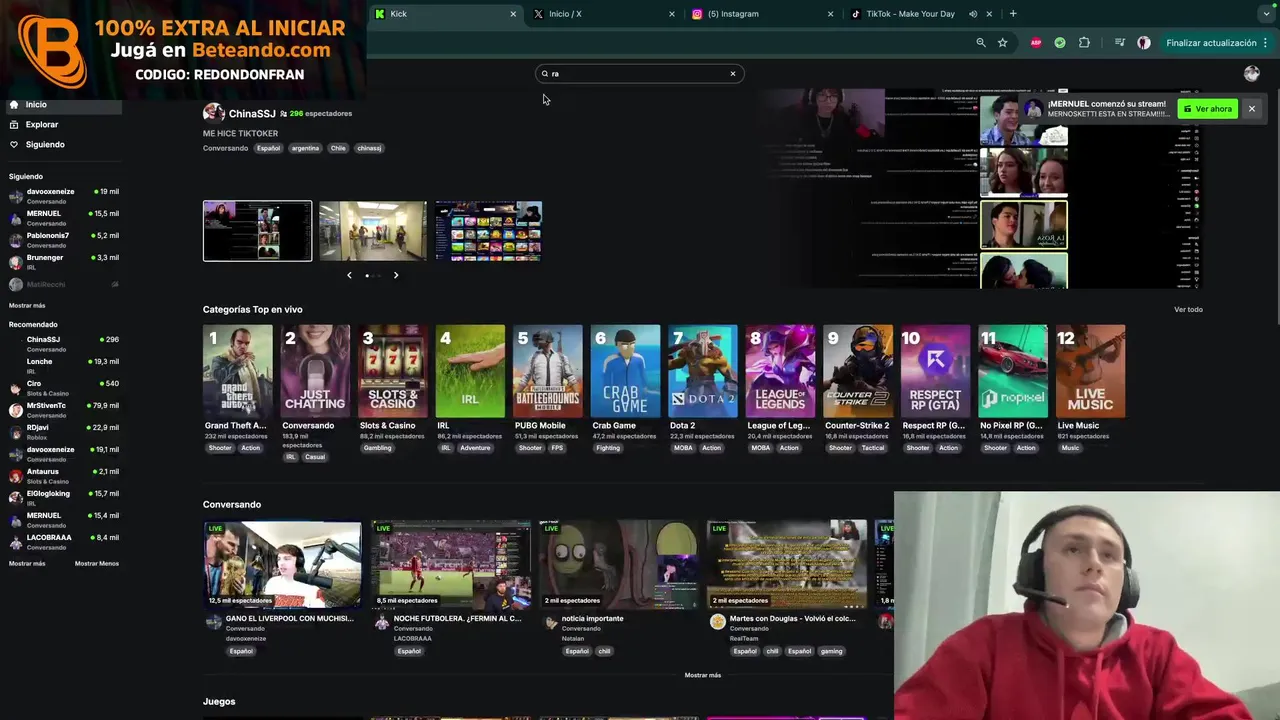
Task: Switch to the Inicio / X tab
Action: pos(605,14)
